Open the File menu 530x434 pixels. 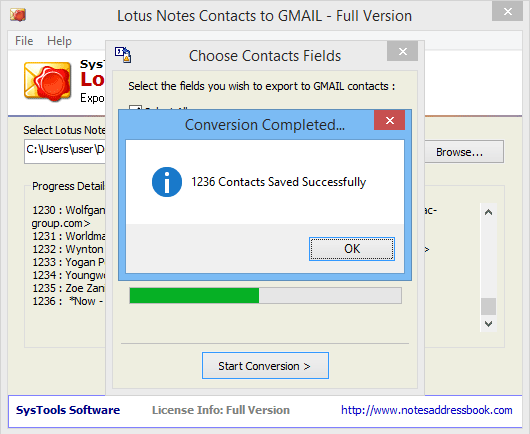click(x=24, y=41)
